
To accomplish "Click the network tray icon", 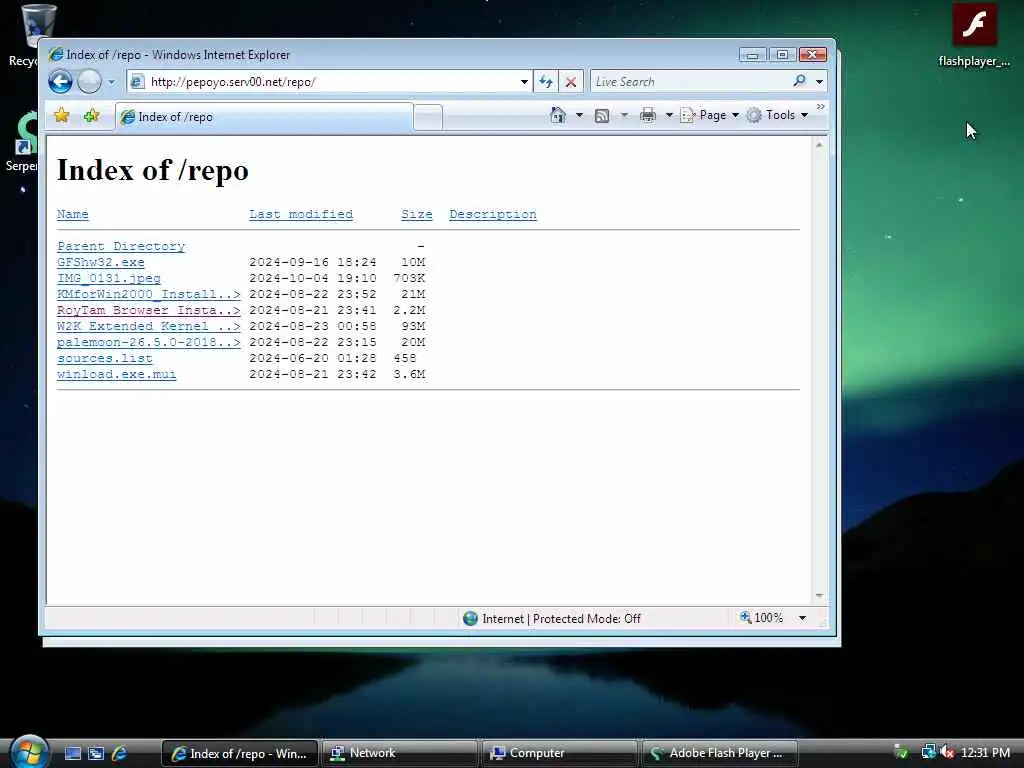I will 928,753.
